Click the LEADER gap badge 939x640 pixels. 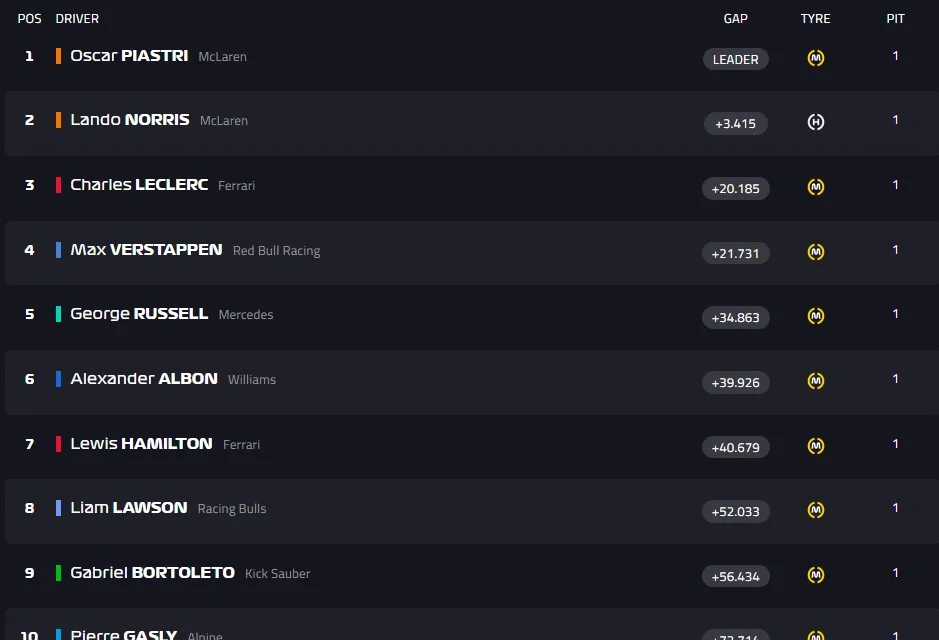[736, 59]
